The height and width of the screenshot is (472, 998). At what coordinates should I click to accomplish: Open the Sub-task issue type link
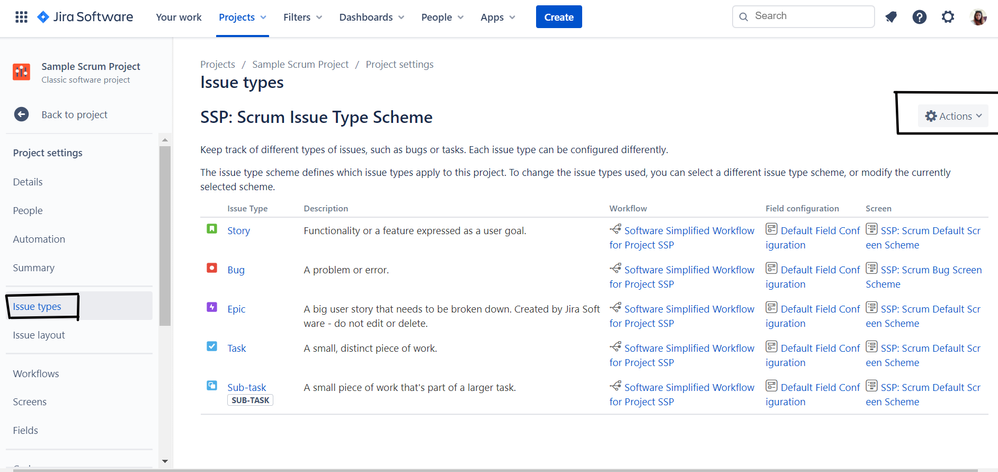(246, 387)
